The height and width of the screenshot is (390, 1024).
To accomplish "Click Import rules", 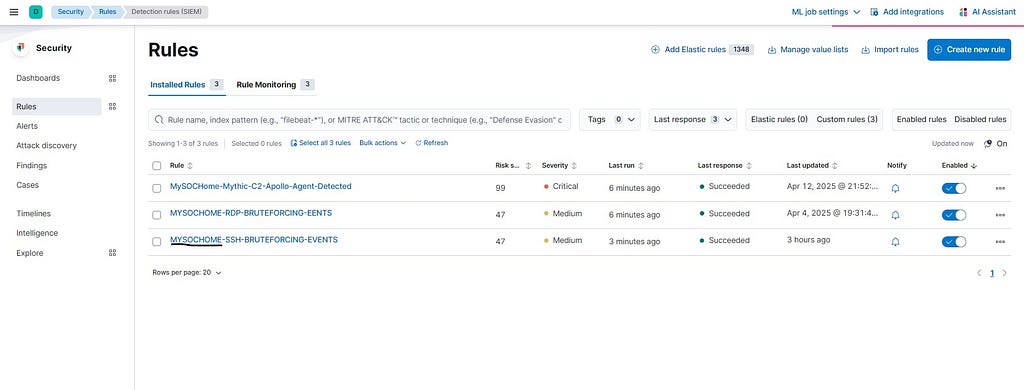I will click(x=889, y=50).
